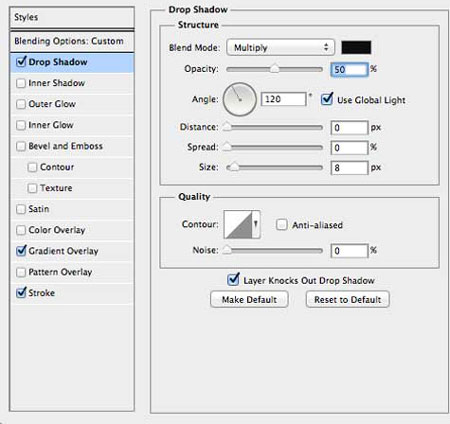Select the Pattern Overlay style label
Image resolution: width=450 pixels, height=424 pixels.
click(x=60, y=272)
